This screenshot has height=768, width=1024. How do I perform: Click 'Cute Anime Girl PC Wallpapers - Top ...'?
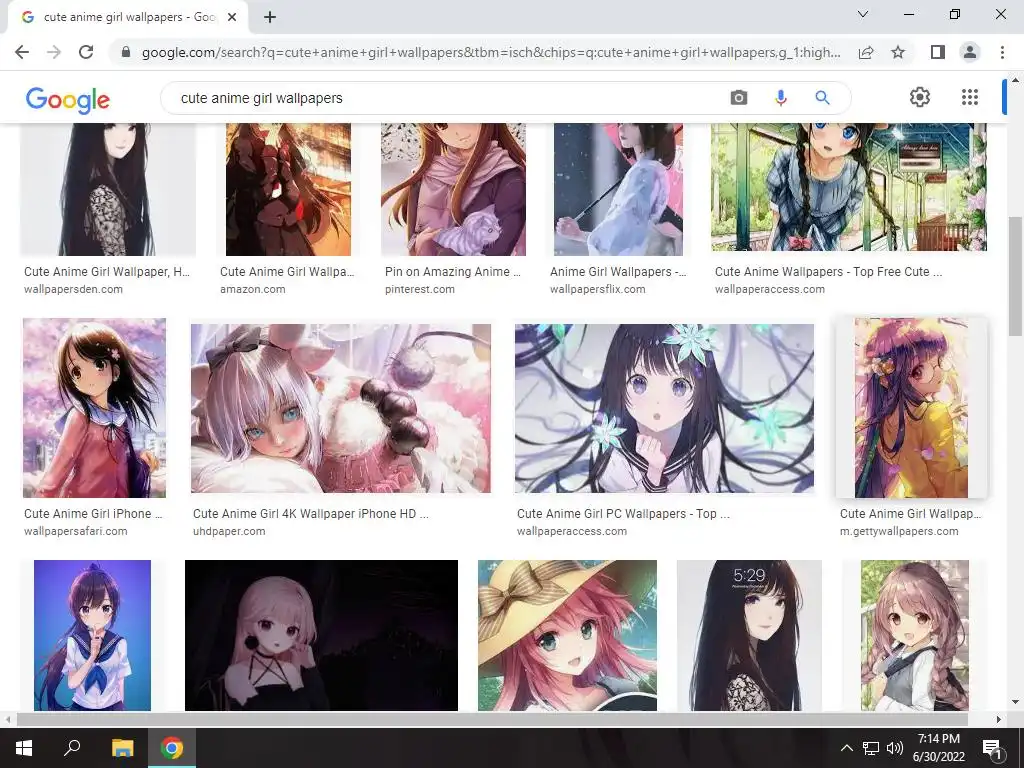coord(624,514)
